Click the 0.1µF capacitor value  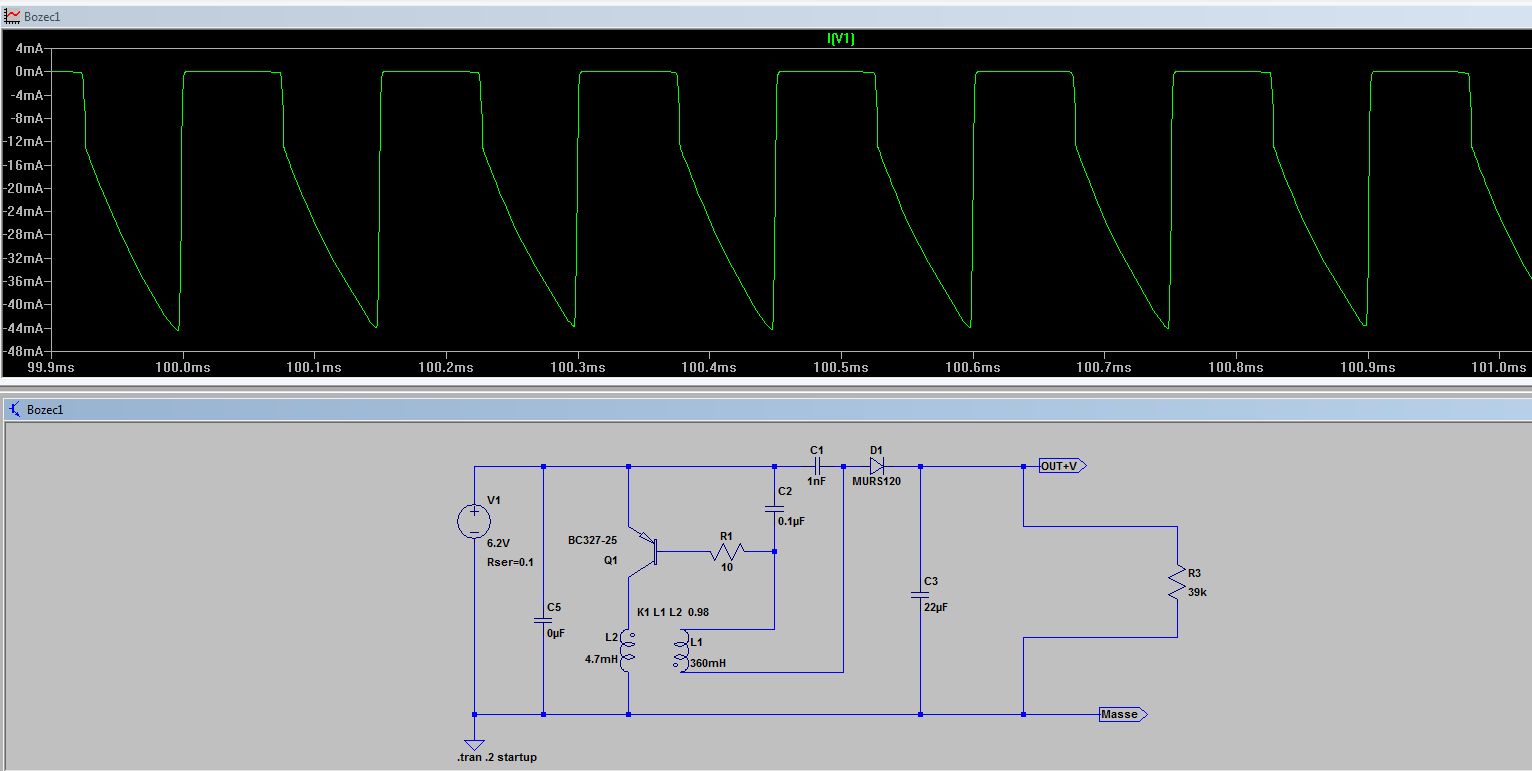point(791,521)
